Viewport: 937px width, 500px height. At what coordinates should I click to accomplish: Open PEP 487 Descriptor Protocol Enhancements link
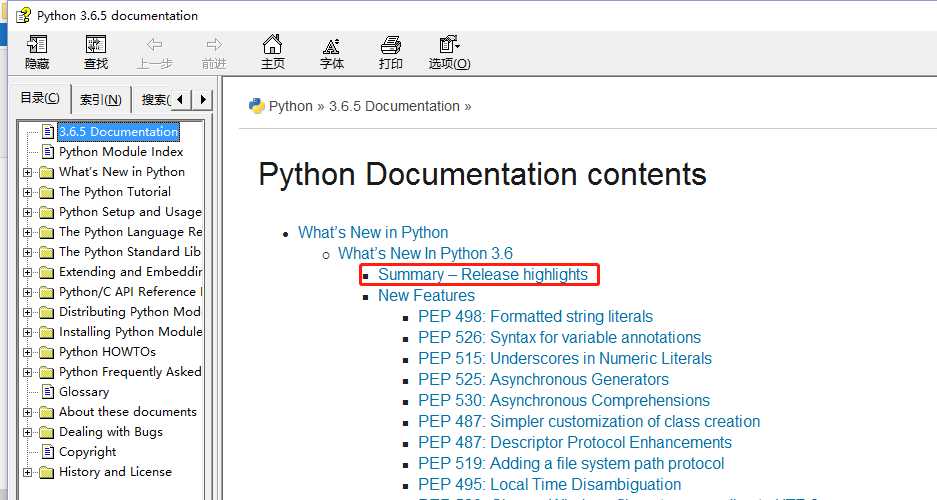(575, 442)
